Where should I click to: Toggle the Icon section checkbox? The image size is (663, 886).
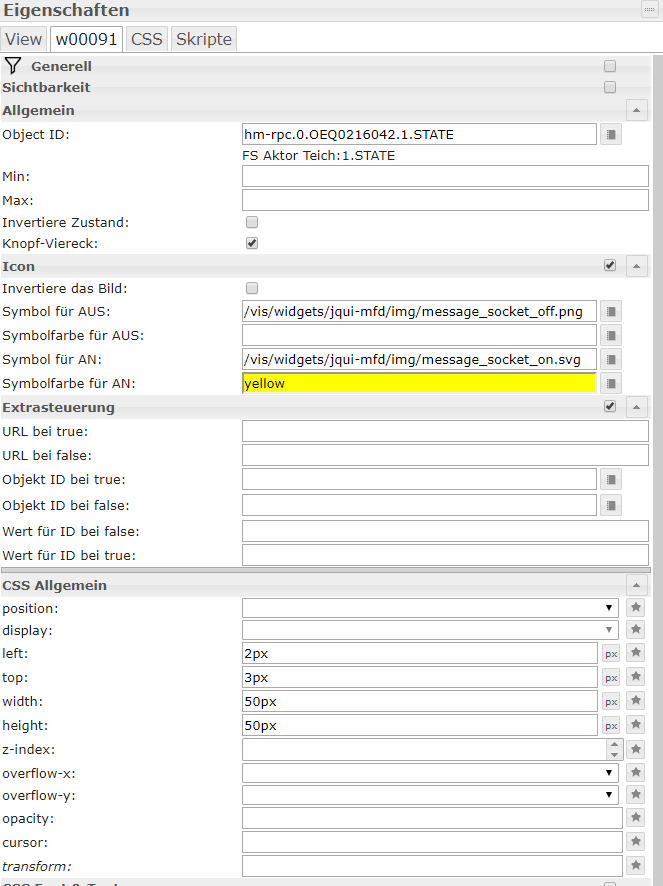point(610,265)
